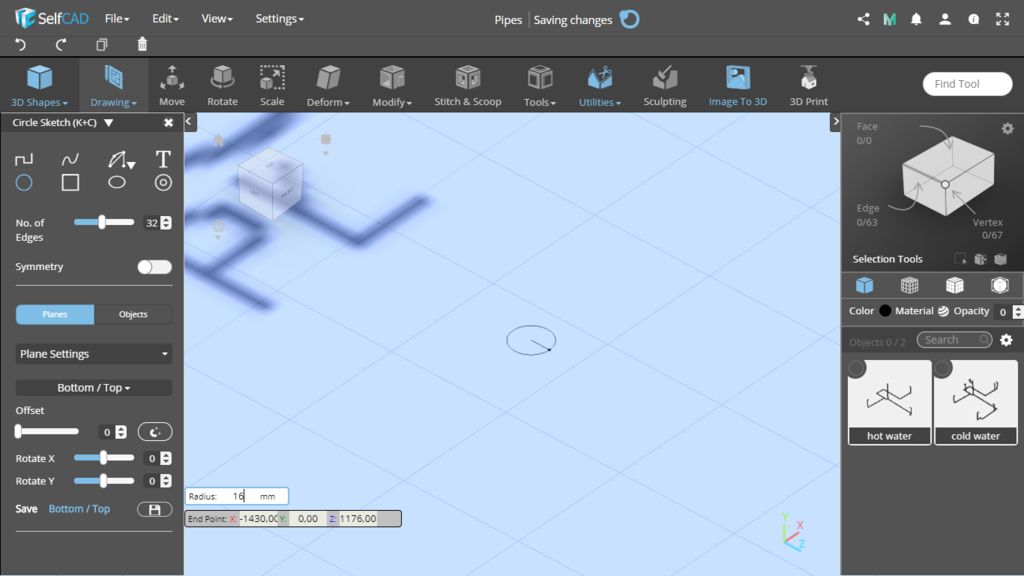Viewport: 1024px width, 576px height.
Task: Open the Modify dropdown
Action: (x=392, y=86)
